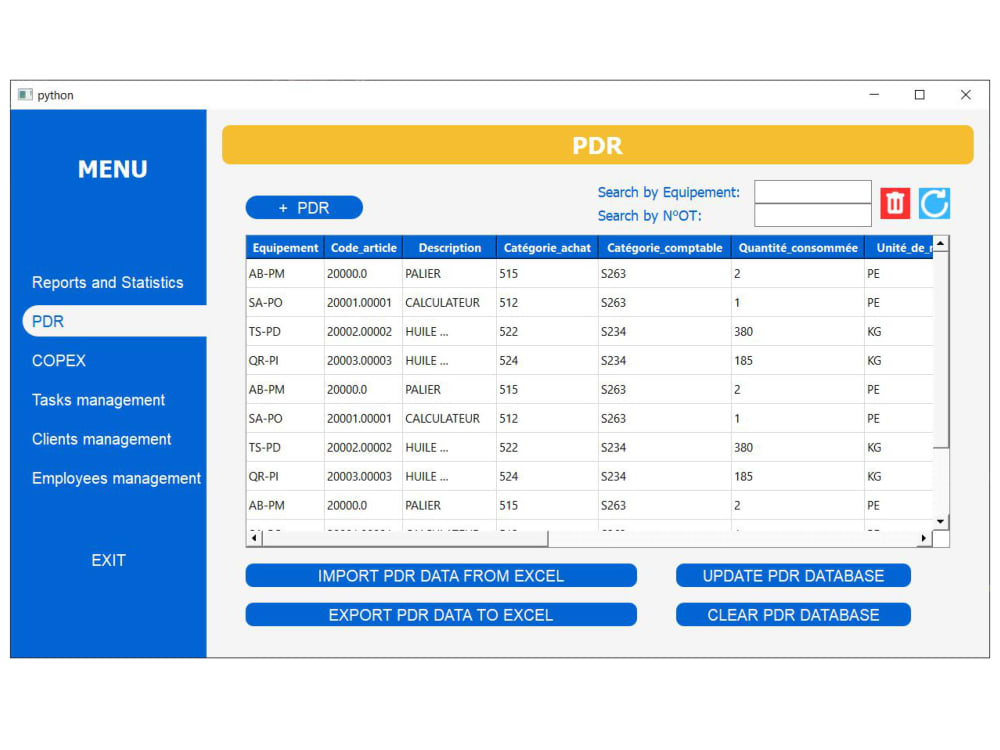Viewport: 1000px width, 750px height.
Task: Select first 20002.00002 code cell
Action: click(364, 332)
